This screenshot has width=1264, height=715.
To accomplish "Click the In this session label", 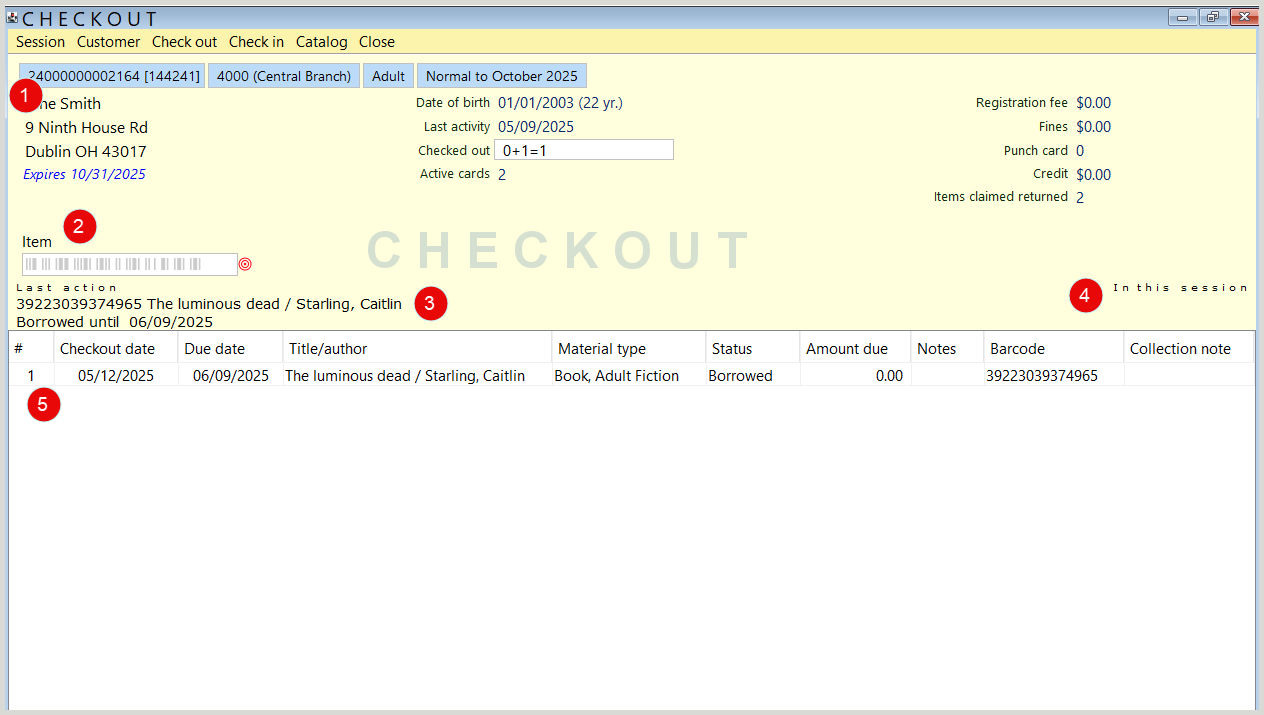I will pos(1181,288).
